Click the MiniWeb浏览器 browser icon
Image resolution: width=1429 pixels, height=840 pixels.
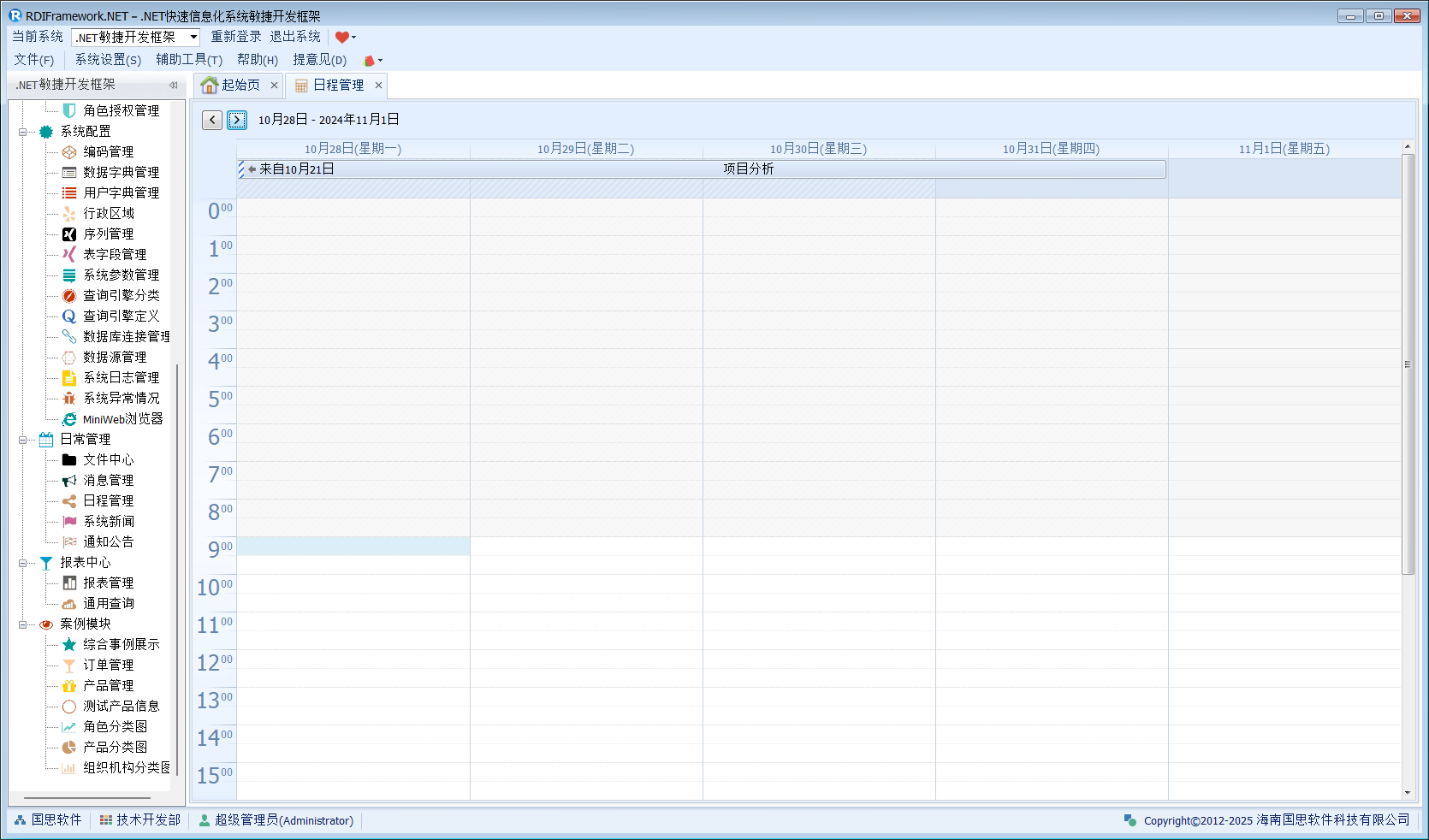coord(69,419)
